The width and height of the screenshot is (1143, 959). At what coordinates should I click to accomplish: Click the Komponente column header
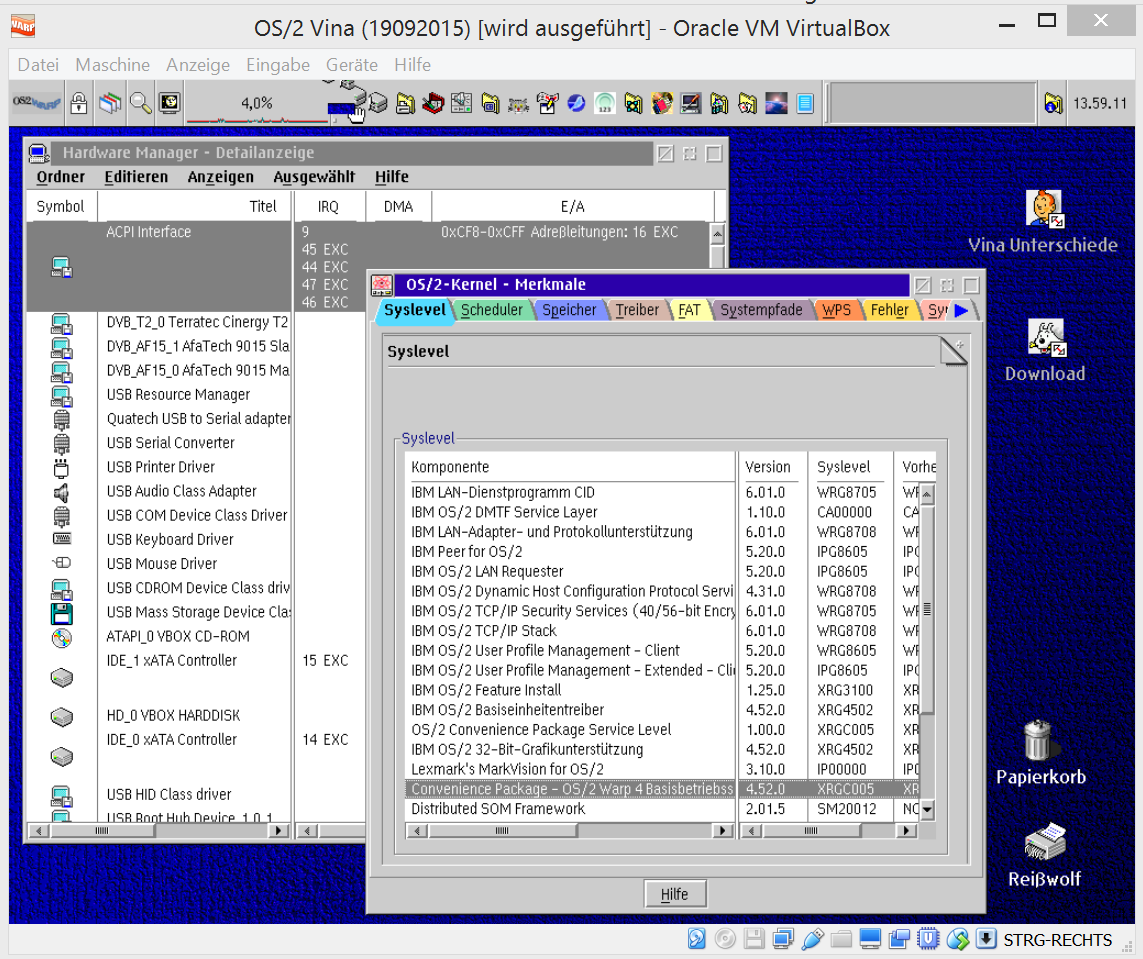pyautogui.click(x=569, y=467)
